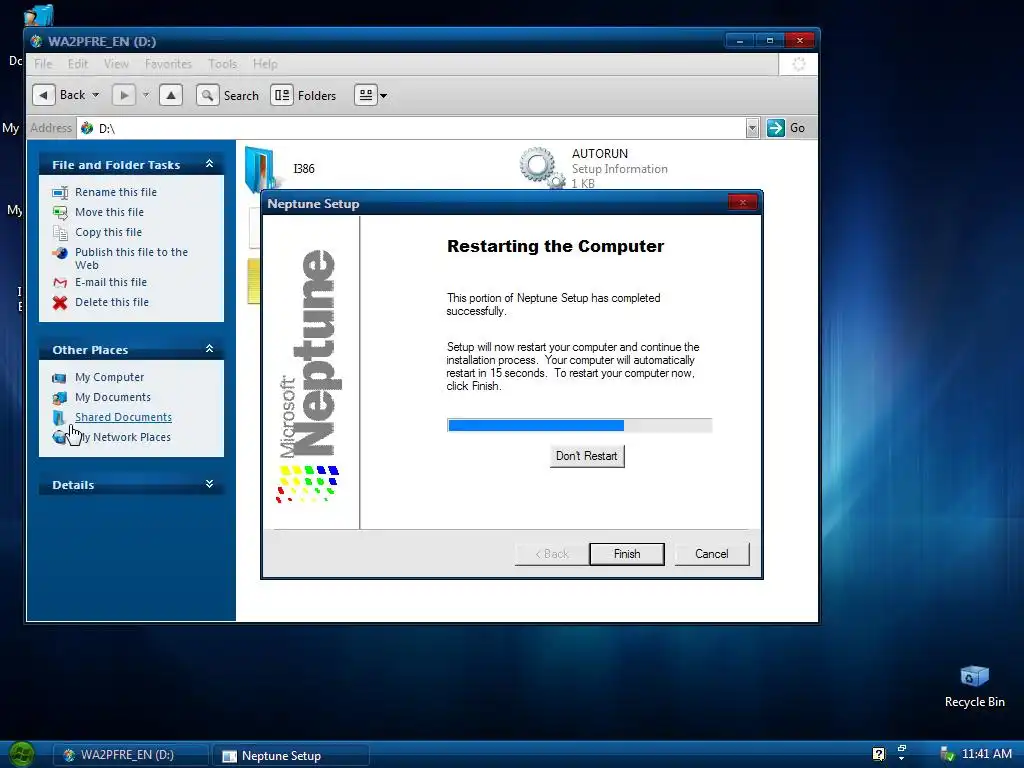This screenshot has width=1024, height=768.
Task: Open the Favorites menu
Action: [168, 64]
